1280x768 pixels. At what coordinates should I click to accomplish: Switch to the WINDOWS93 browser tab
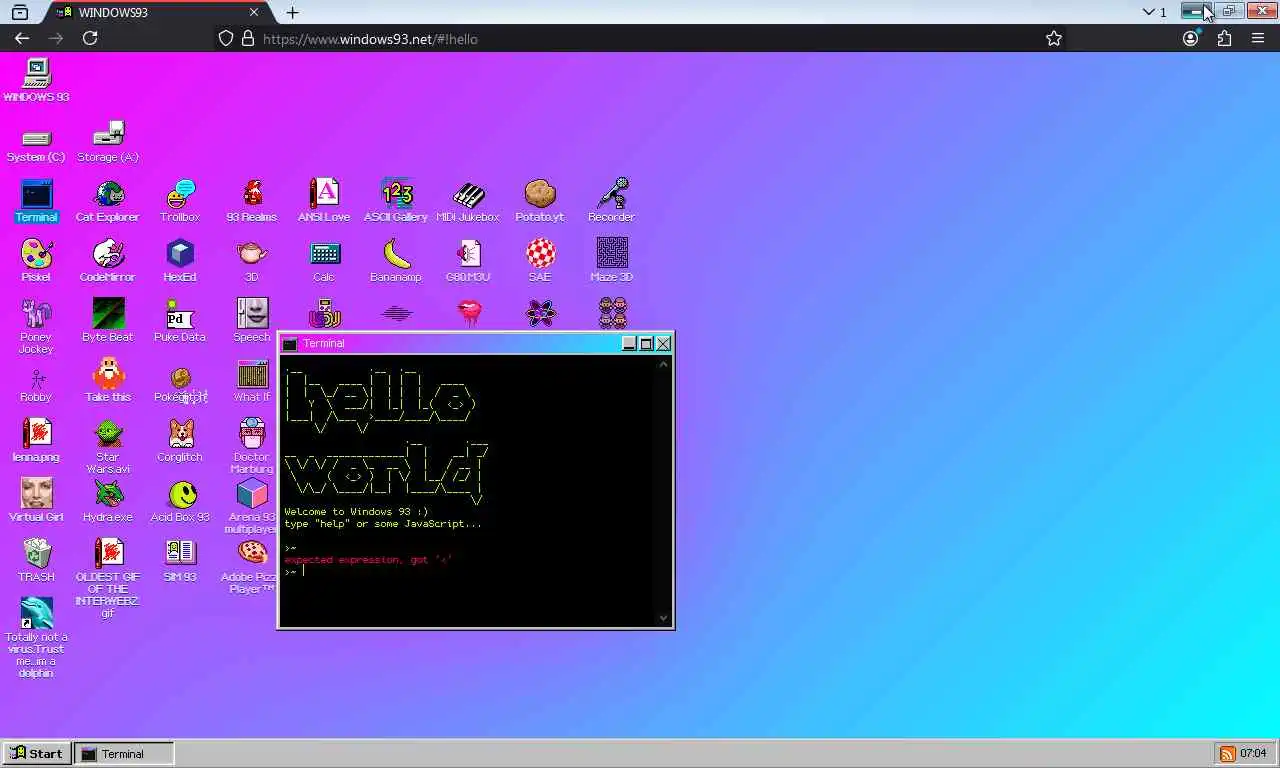158,12
